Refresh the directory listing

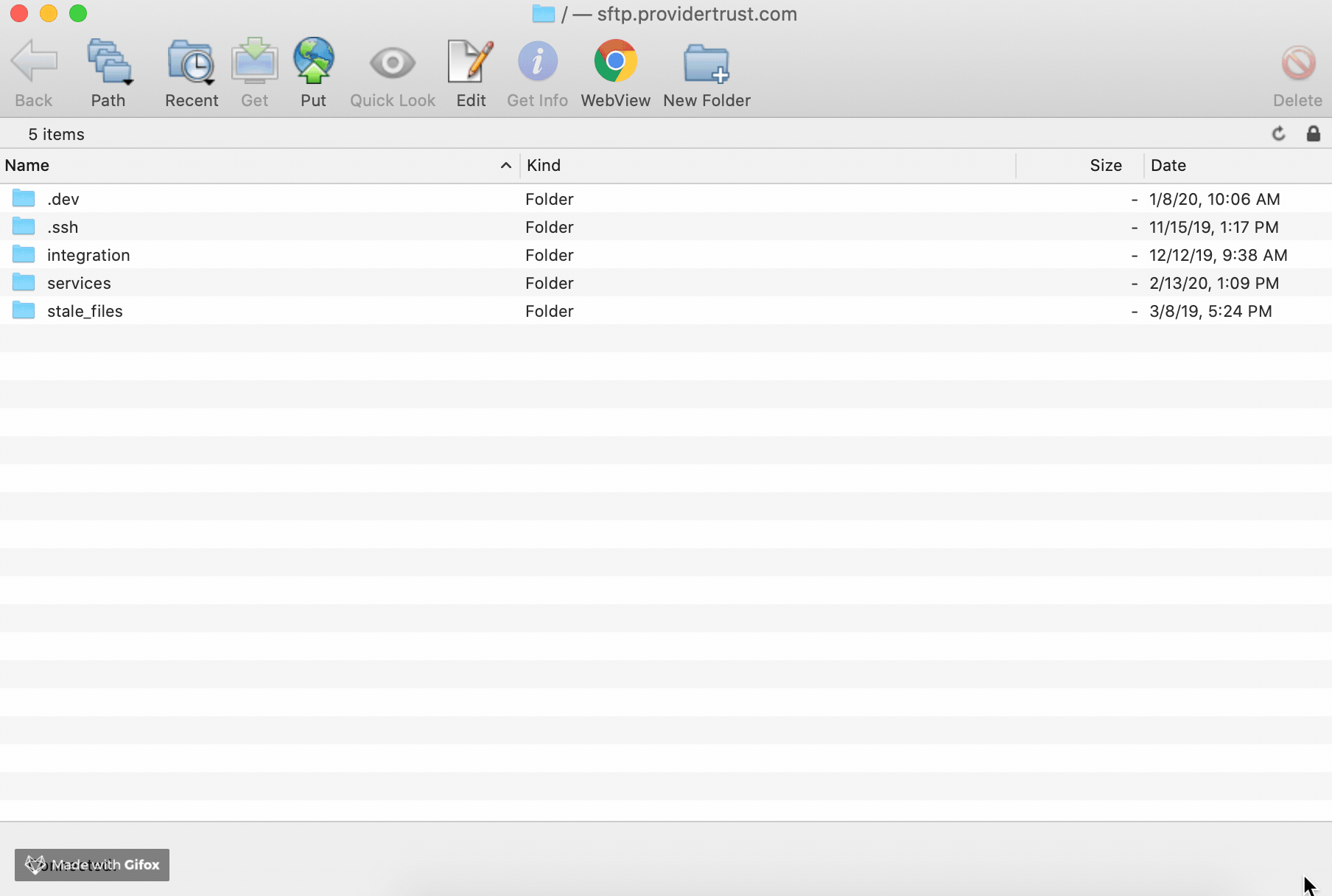tap(1279, 133)
